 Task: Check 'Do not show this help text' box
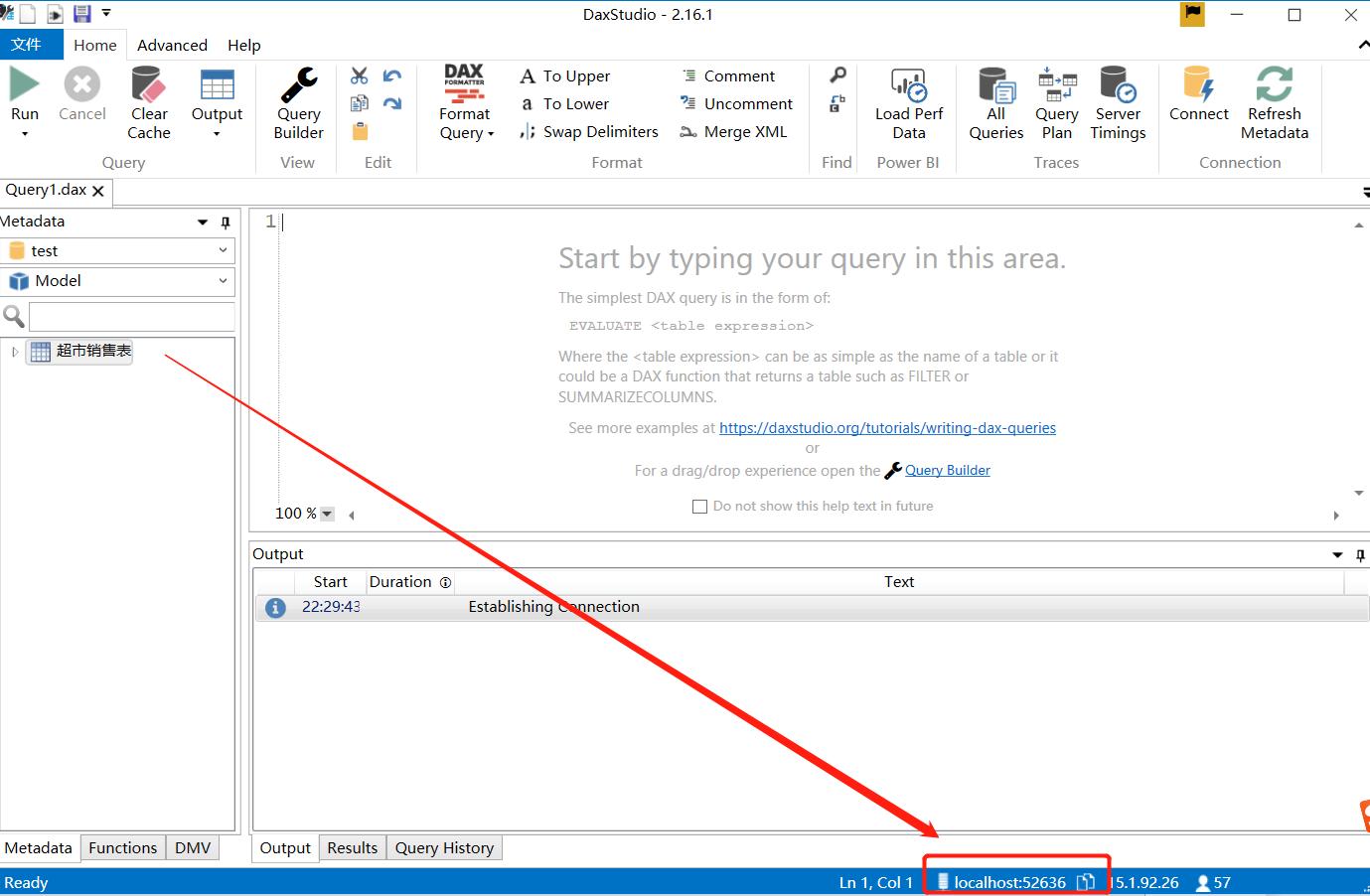(x=699, y=507)
